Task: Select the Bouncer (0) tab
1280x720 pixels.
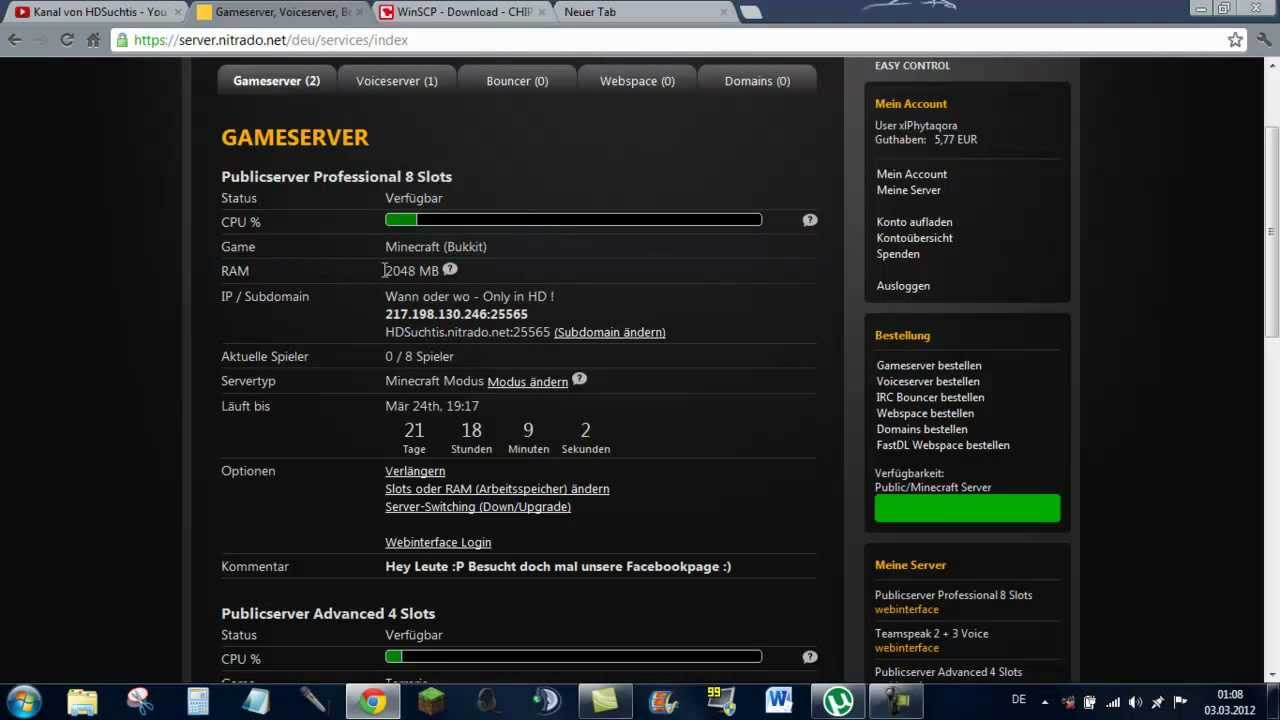Action: coord(517,81)
